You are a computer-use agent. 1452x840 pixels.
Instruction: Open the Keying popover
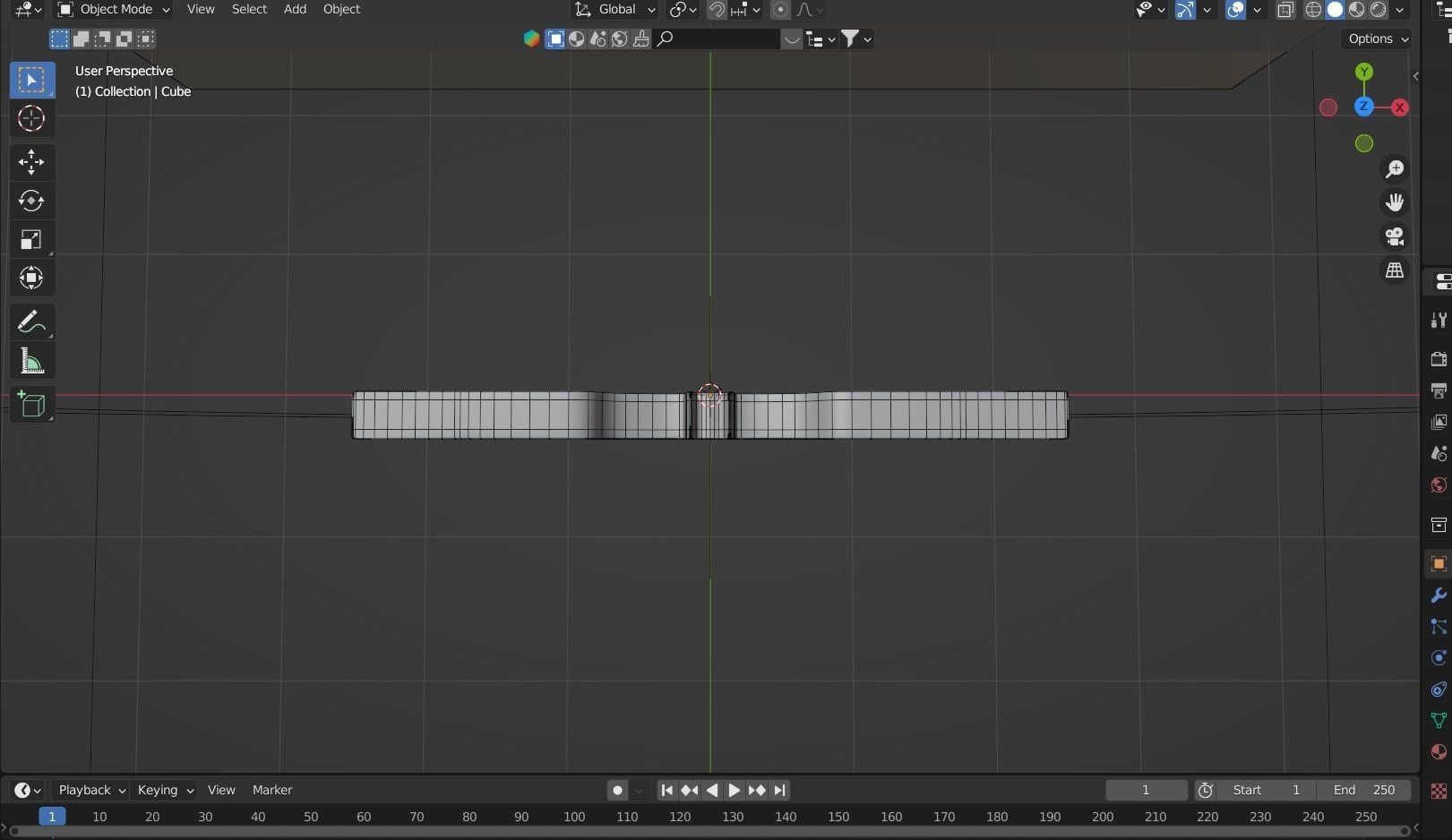tap(165, 790)
